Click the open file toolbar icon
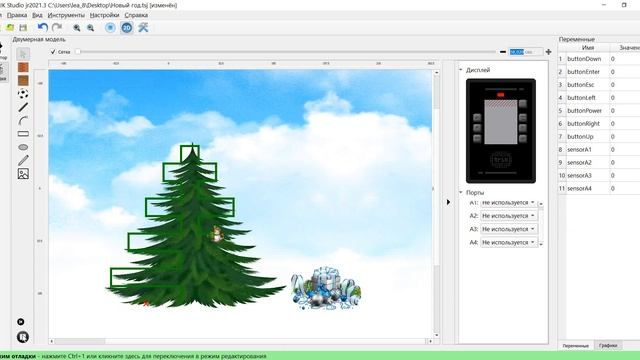Image resolution: width=640 pixels, height=360 pixels. click(x=10, y=28)
